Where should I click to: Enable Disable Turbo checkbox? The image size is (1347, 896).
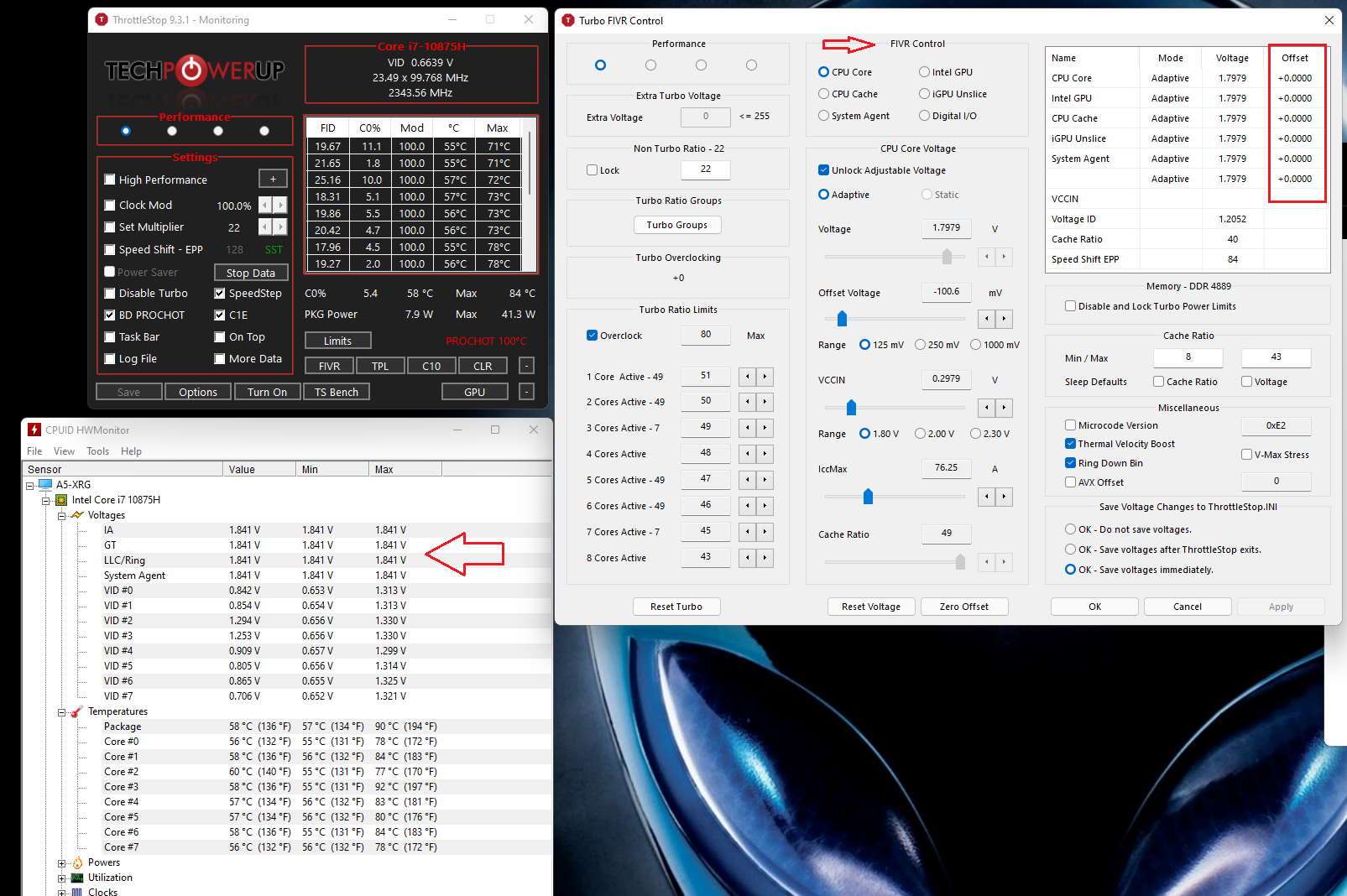click(x=110, y=293)
